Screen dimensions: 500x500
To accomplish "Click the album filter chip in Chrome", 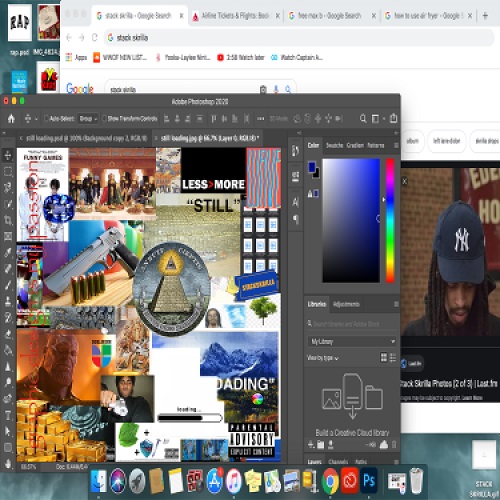I will pyautogui.click(x=412, y=141).
